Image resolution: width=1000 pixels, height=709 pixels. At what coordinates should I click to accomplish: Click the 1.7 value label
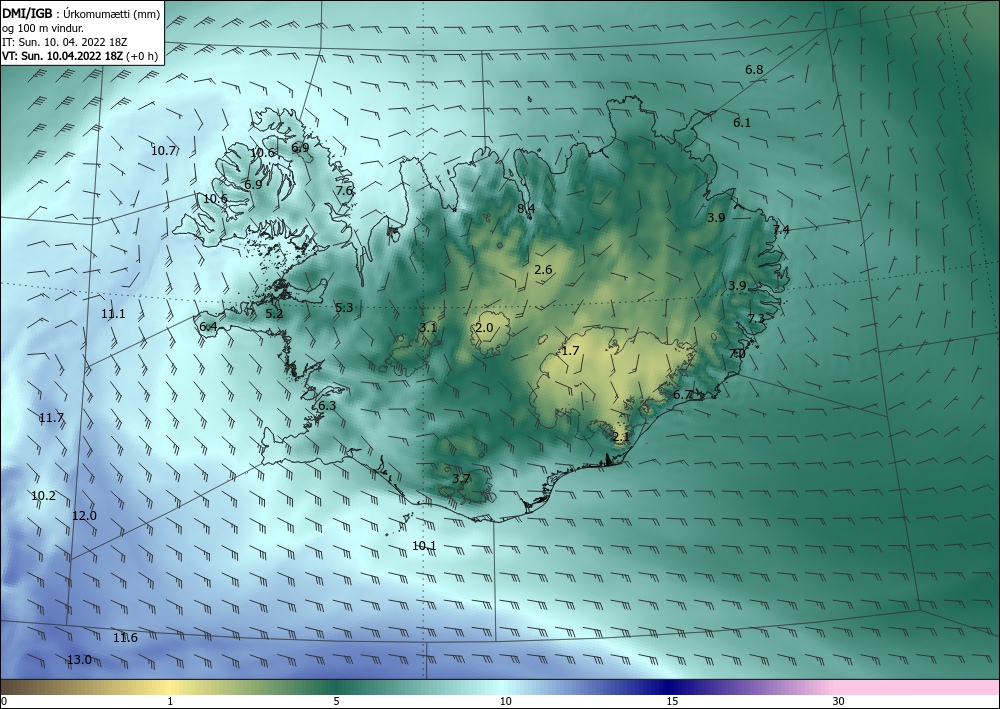(x=570, y=351)
